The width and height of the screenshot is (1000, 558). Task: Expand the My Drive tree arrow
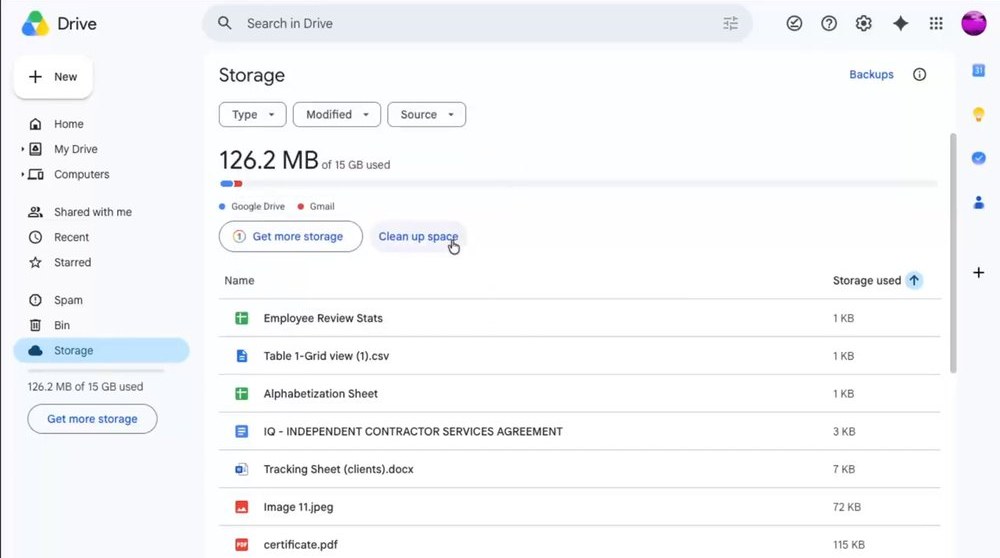22,149
